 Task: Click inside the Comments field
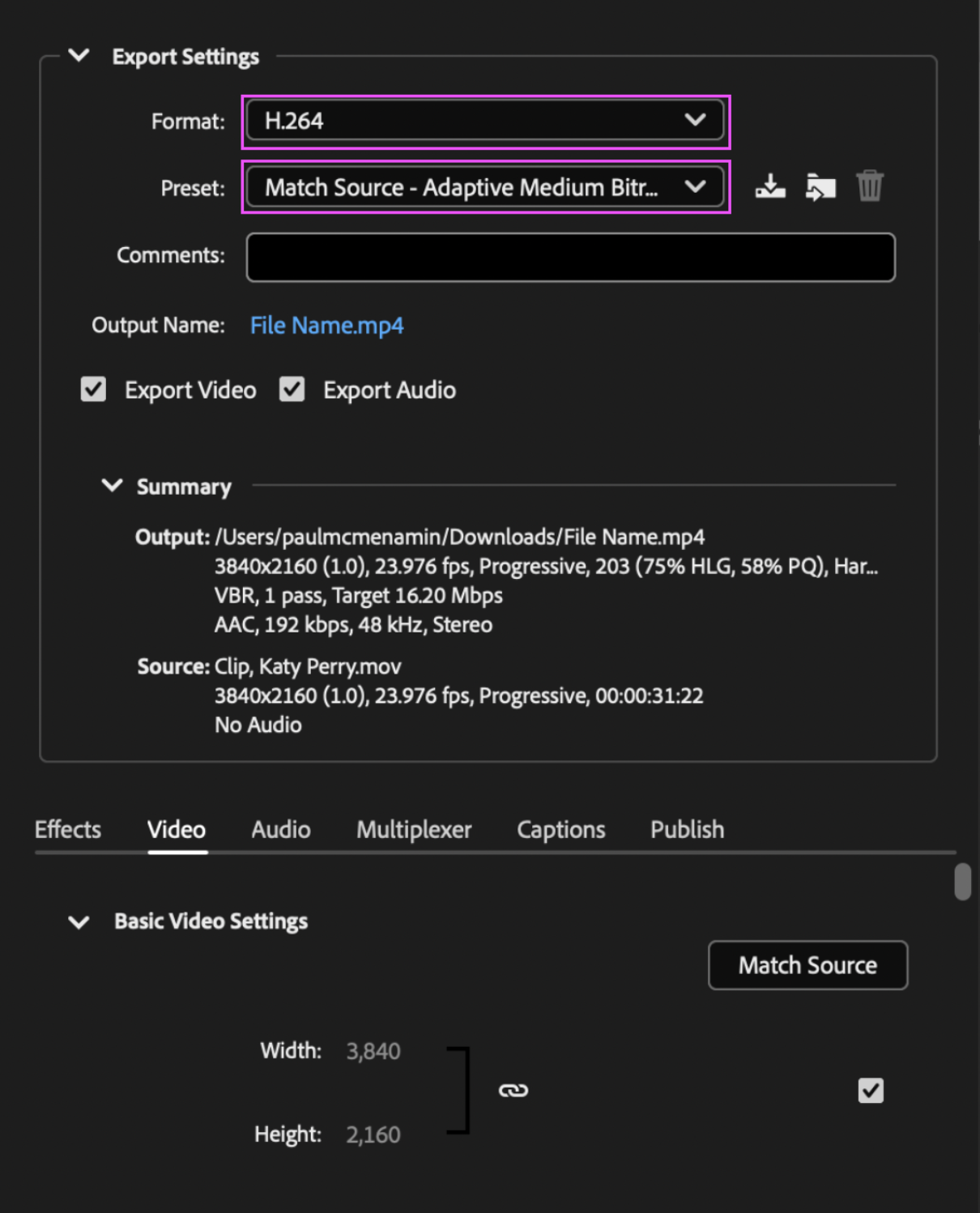click(x=569, y=257)
